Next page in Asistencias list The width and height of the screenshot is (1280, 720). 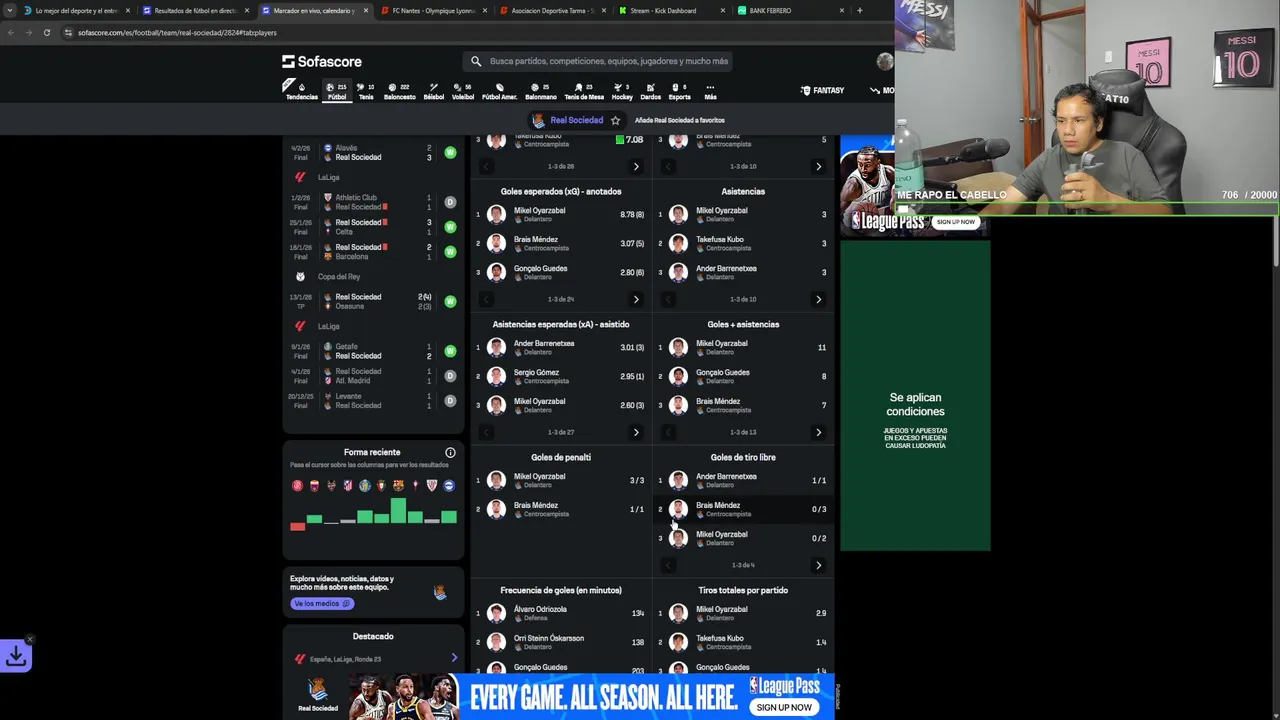tap(818, 299)
